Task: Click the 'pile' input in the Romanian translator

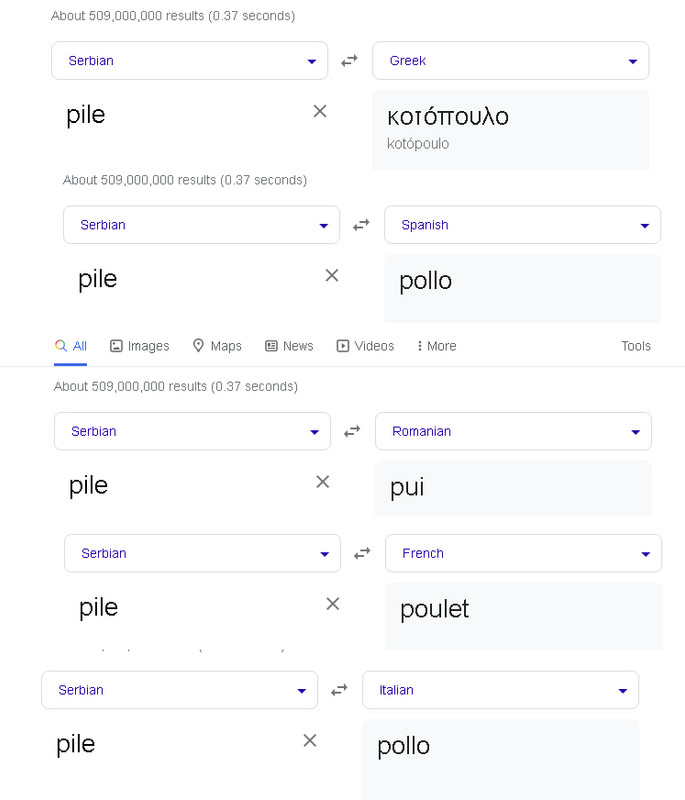Action: (x=180, y=486)
